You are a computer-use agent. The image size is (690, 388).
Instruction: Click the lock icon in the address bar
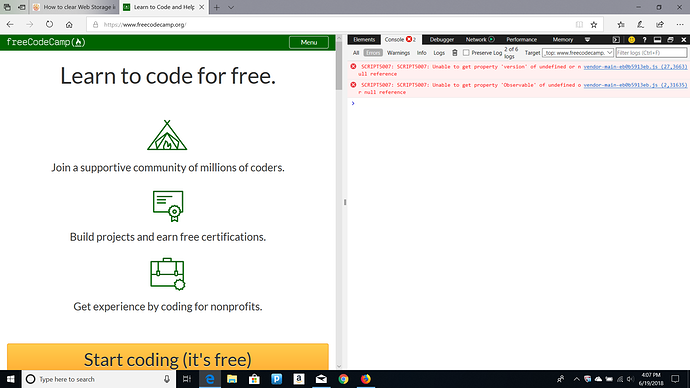(x=95, y=25)
